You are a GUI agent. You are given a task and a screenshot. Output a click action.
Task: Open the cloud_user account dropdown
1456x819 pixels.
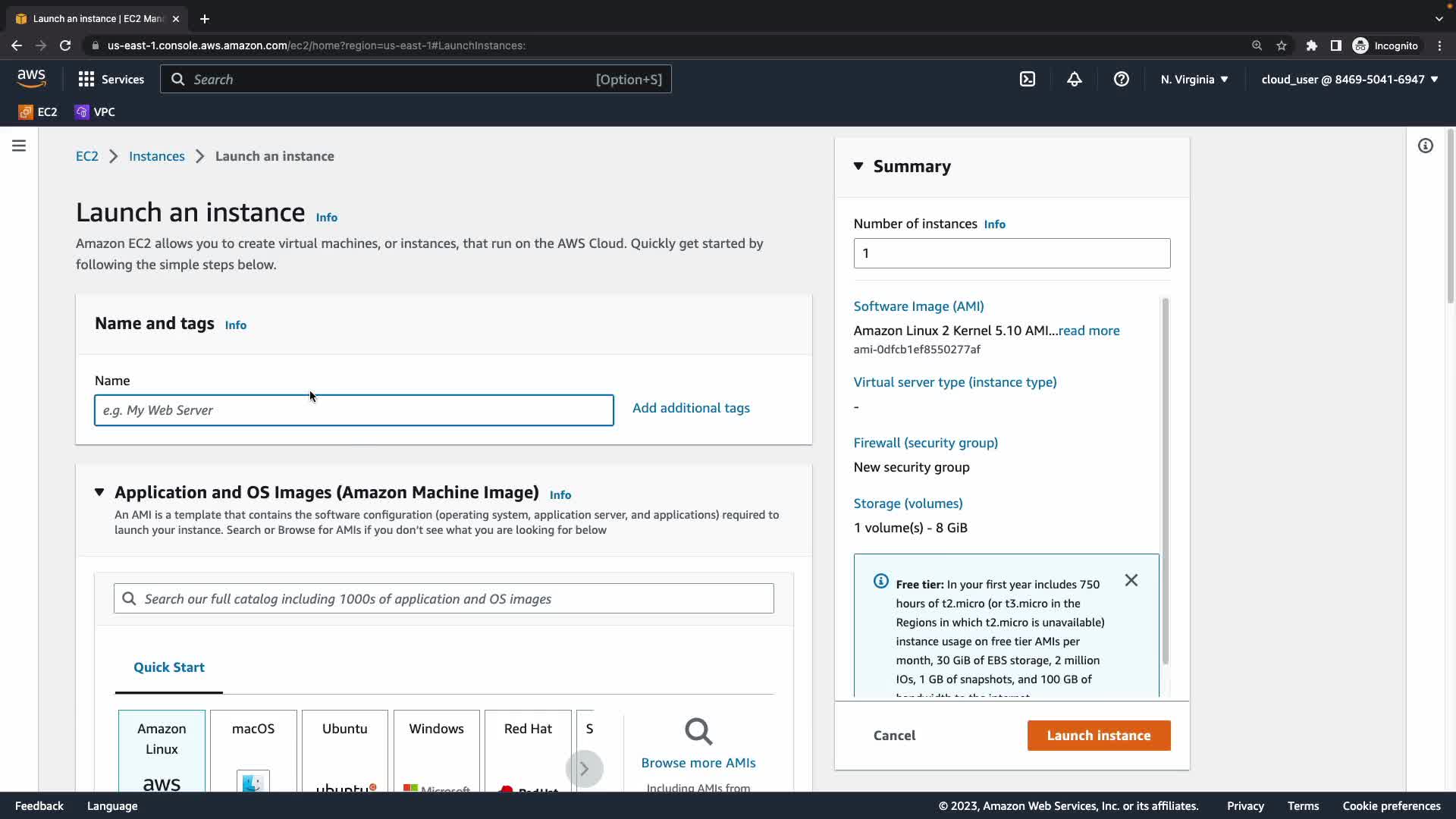coord(1349,79)
